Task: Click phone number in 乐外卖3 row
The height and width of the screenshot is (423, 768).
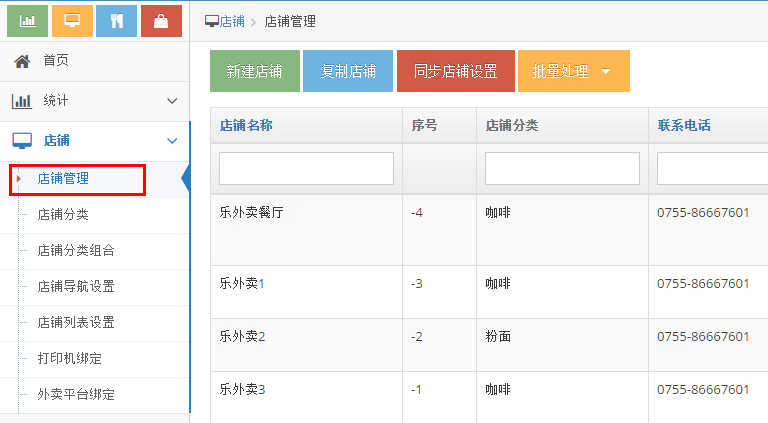Action: point(703,389)
